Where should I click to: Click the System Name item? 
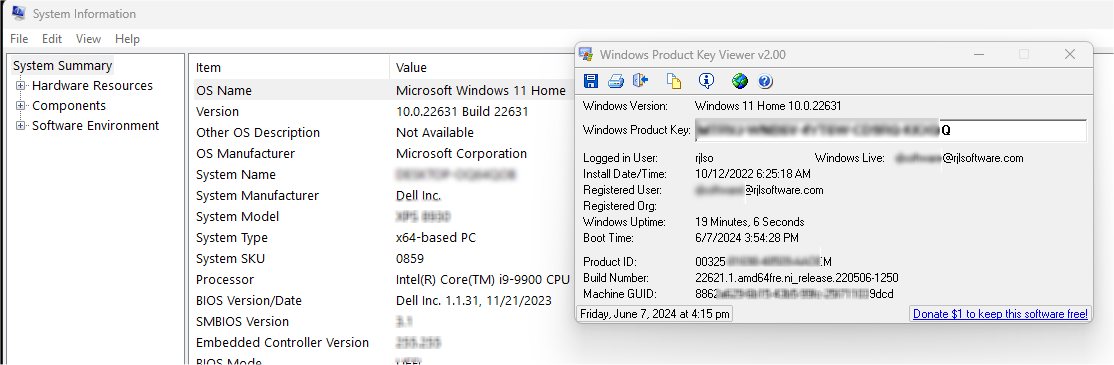pos(236,175)
